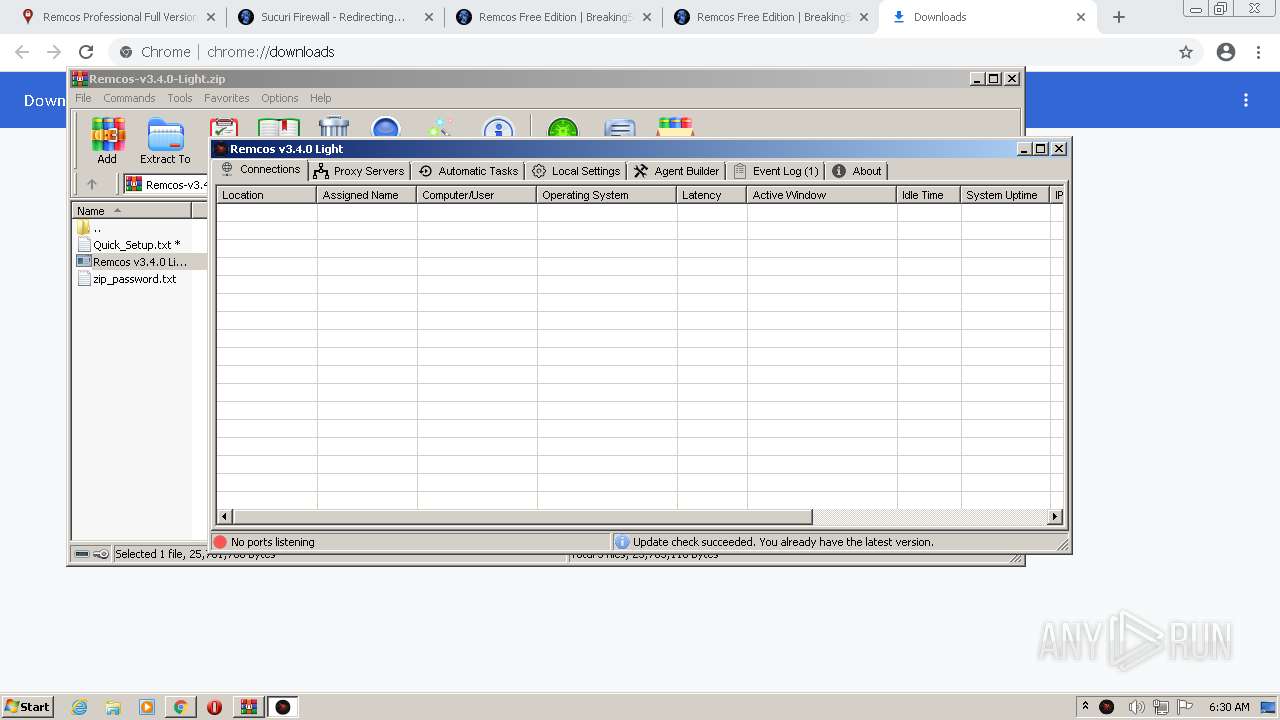Screen dimensions: 1280x720
Task: Click the WinRAR Add toolbar icon
Action: pos(107,140)
